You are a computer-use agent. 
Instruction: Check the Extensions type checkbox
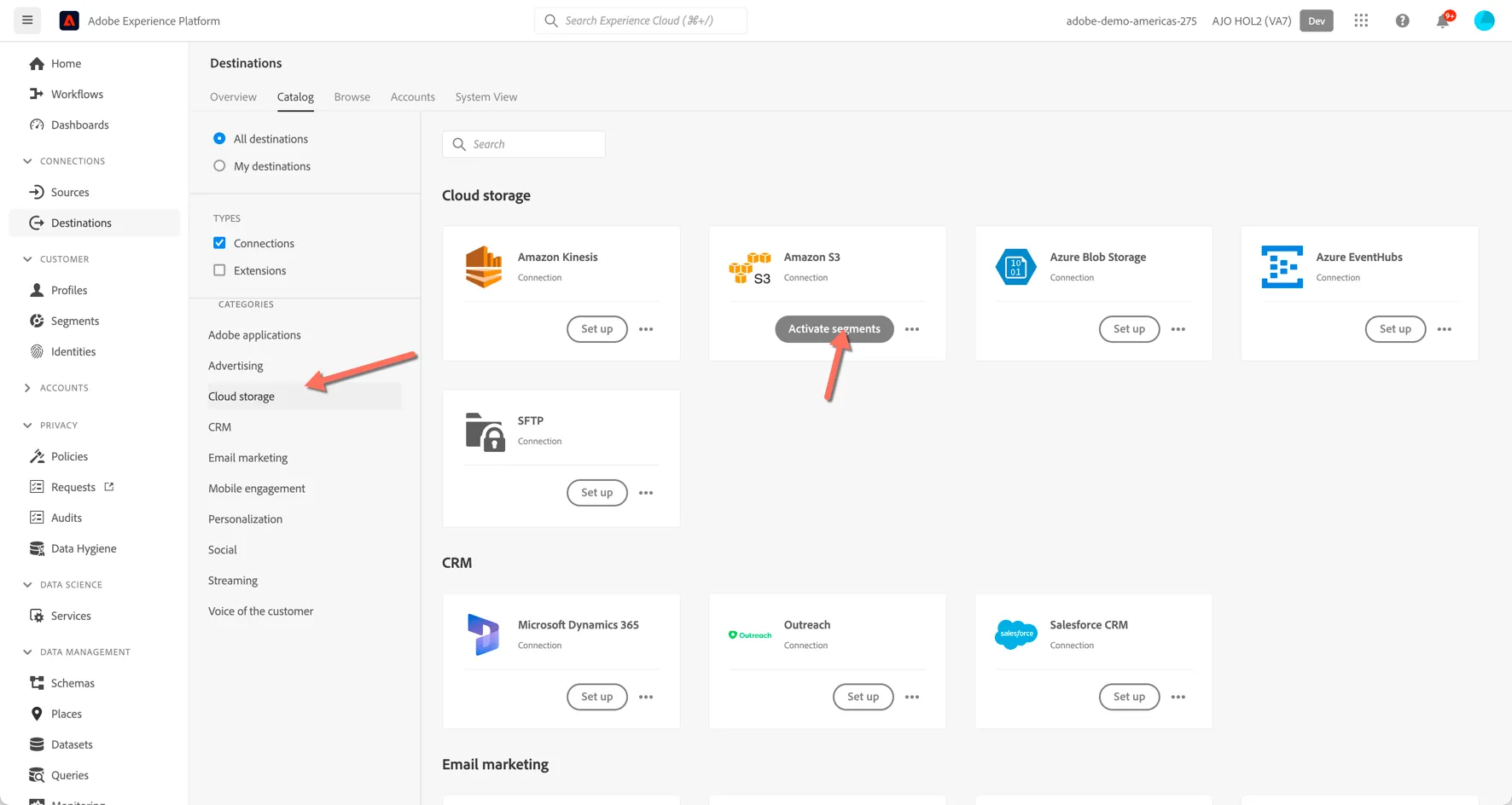[219, 270]
